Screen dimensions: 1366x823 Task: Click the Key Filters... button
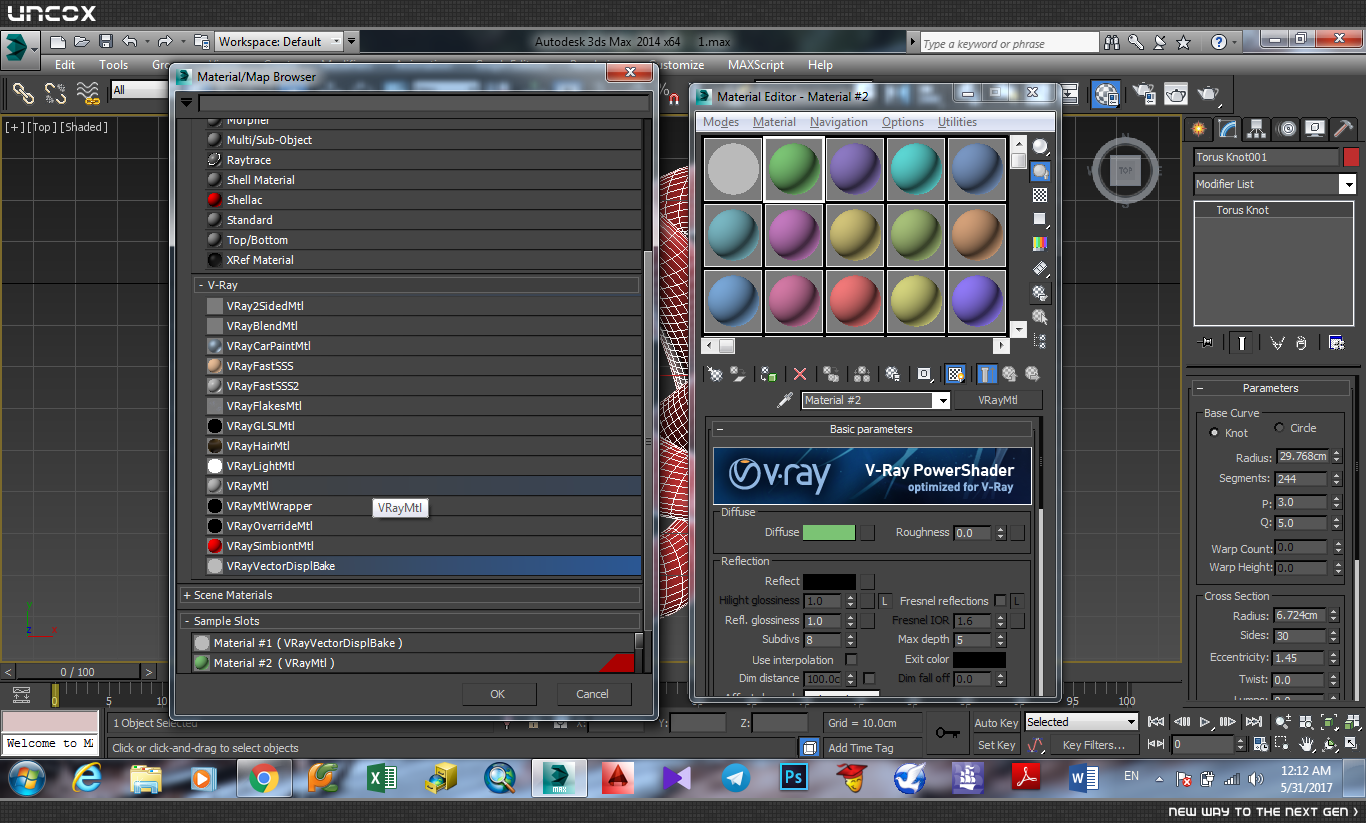1093,745
